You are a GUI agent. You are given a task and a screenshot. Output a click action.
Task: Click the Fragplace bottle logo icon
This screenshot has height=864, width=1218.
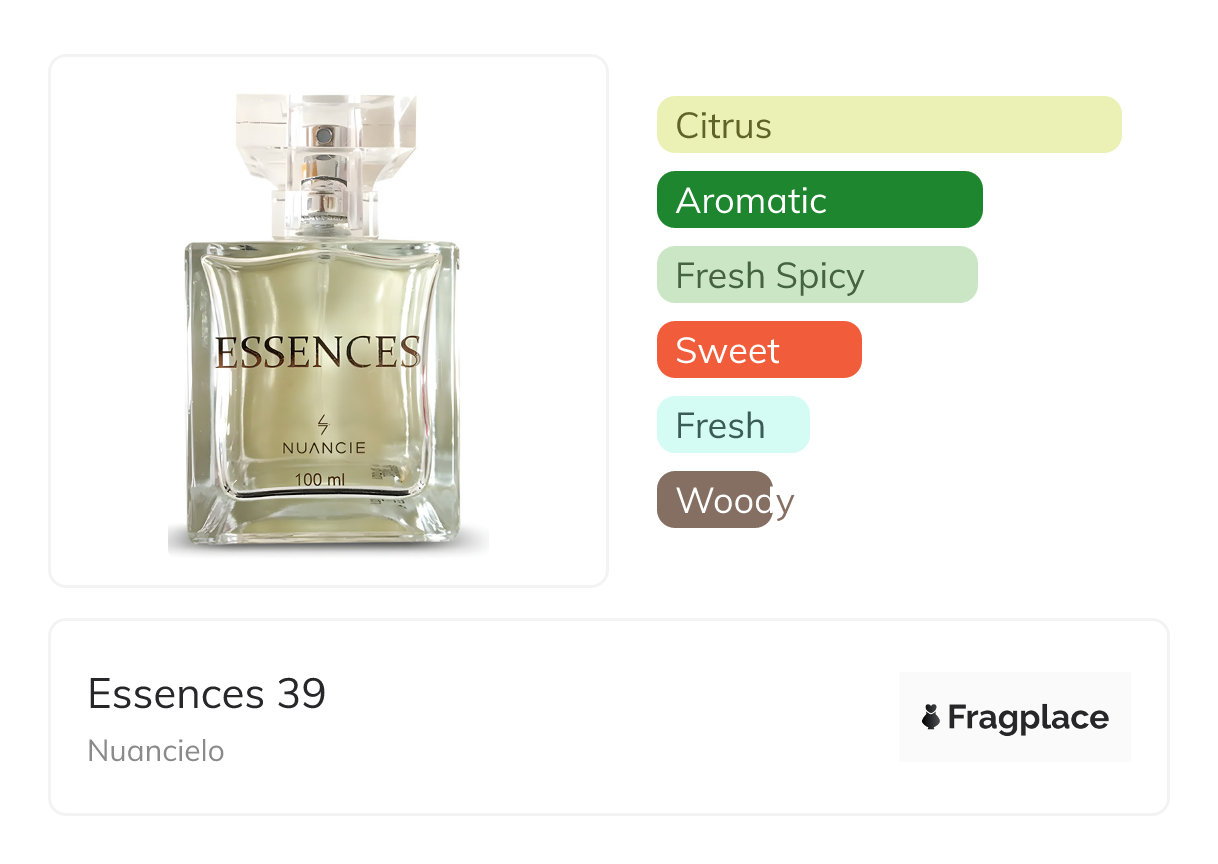(931, 717)
